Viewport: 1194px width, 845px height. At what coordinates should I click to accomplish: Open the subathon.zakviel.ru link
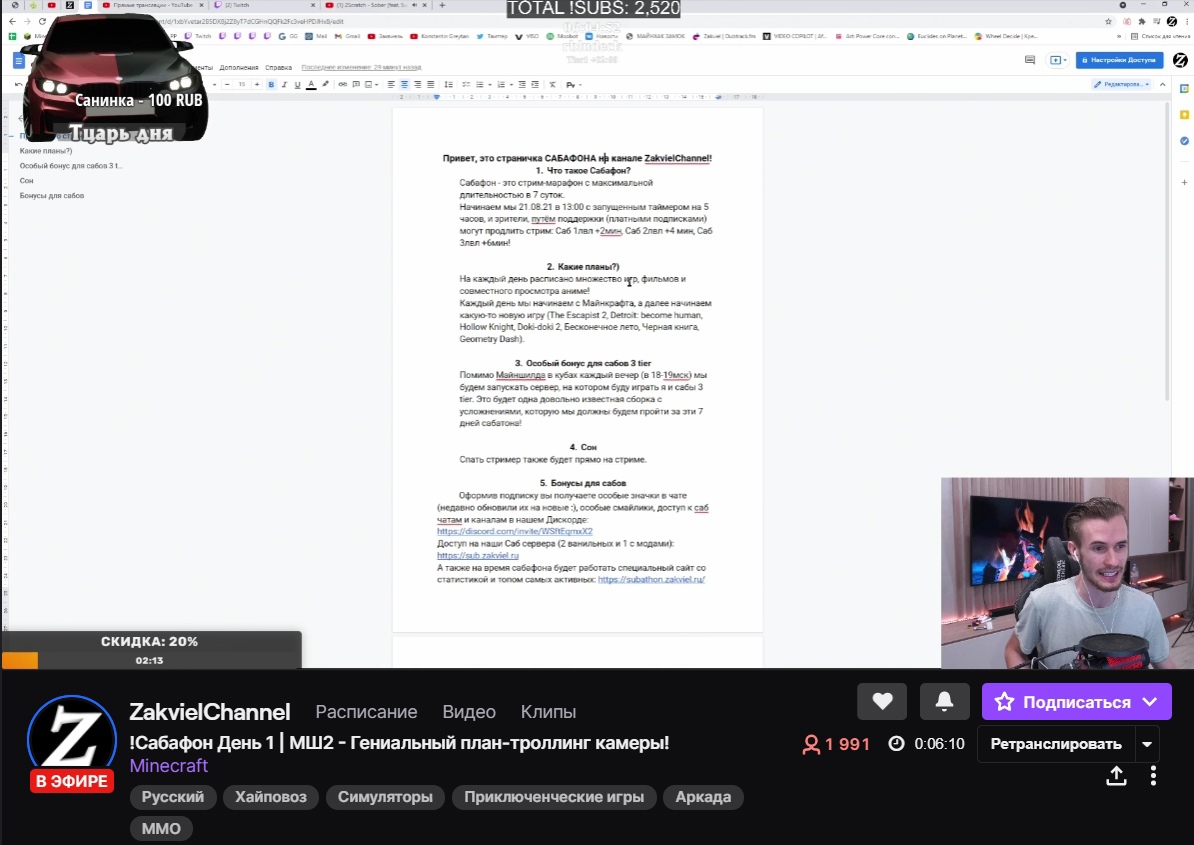point(651,579)
